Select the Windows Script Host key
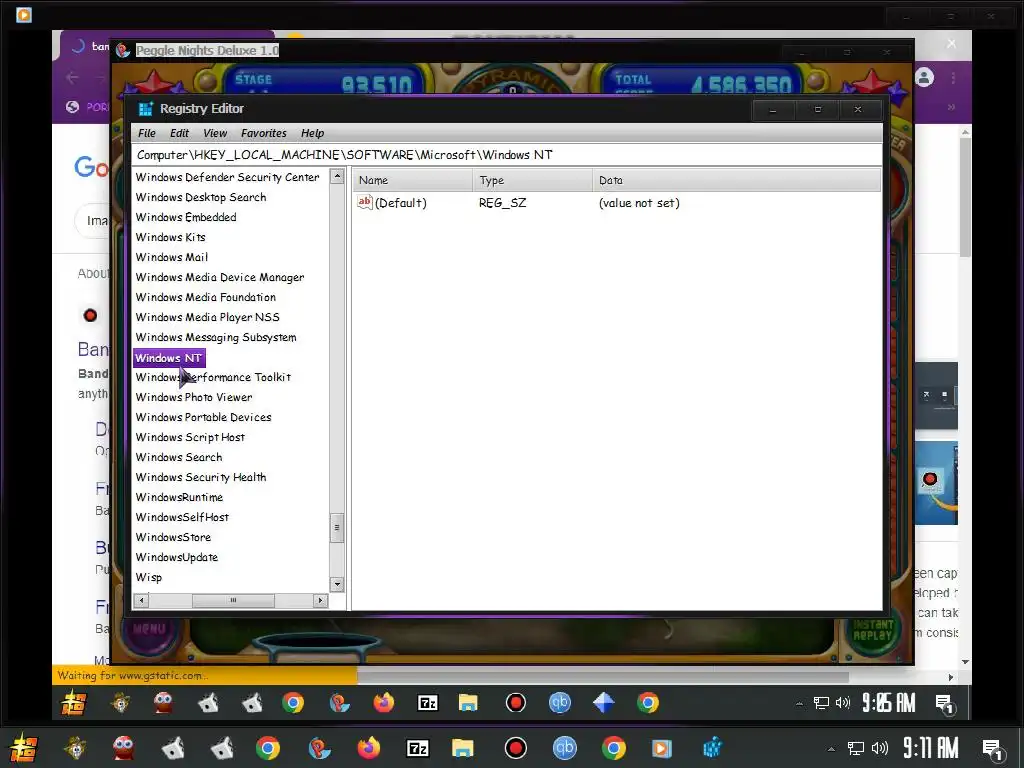Screen dimensions: 1024x768 (190, 438)
